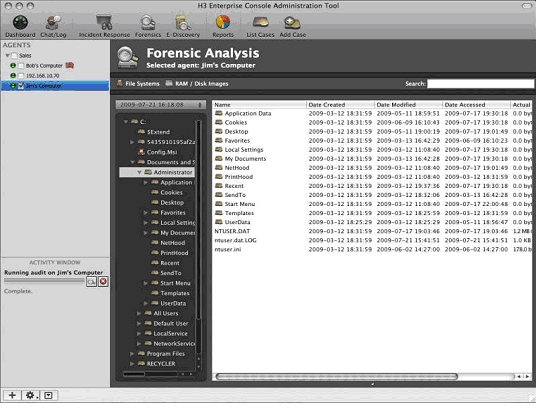
Task: Launch Incident Response
Action: (x=104, y=26)
